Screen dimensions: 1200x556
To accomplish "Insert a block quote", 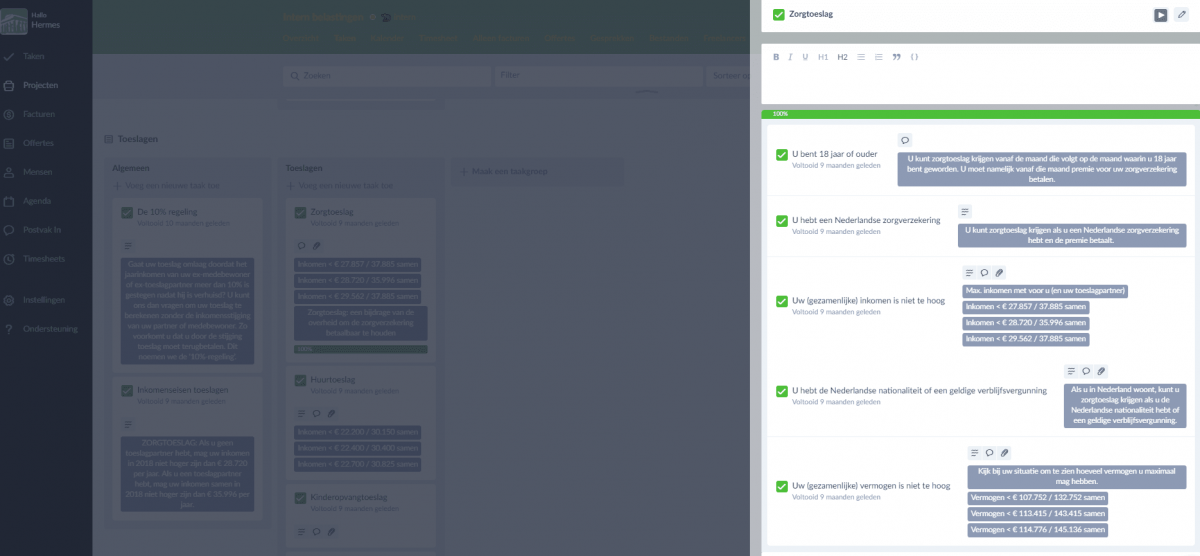I will coord(897,57).
